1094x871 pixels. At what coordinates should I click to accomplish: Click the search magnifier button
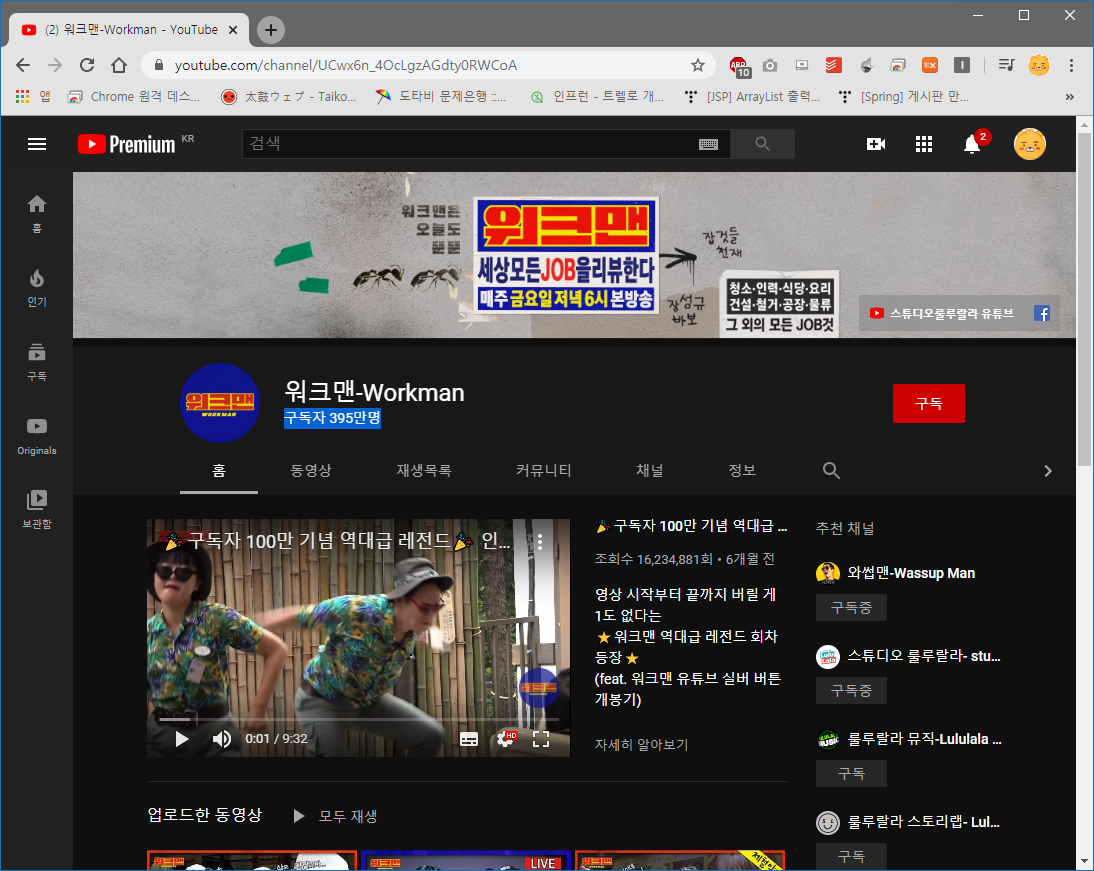click(x=762, y=144)
